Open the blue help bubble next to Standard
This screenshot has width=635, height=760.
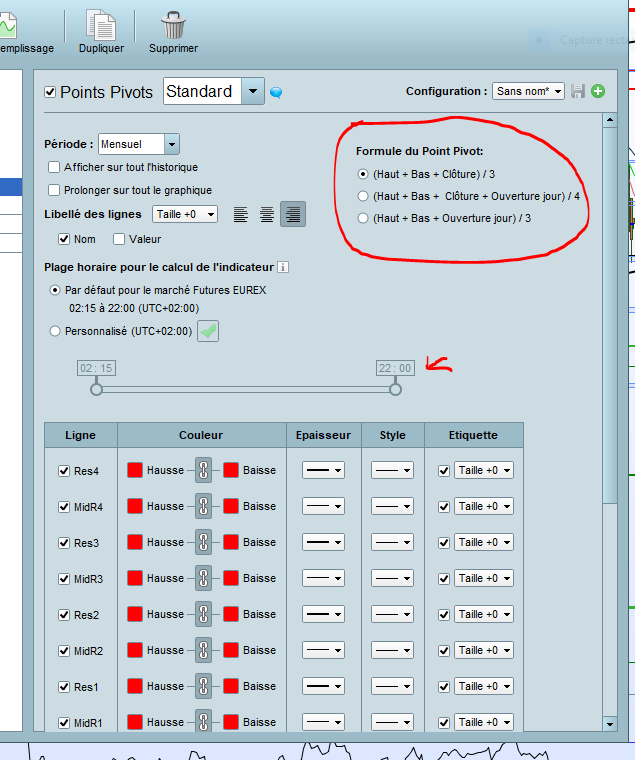click(x=276, y=92)
